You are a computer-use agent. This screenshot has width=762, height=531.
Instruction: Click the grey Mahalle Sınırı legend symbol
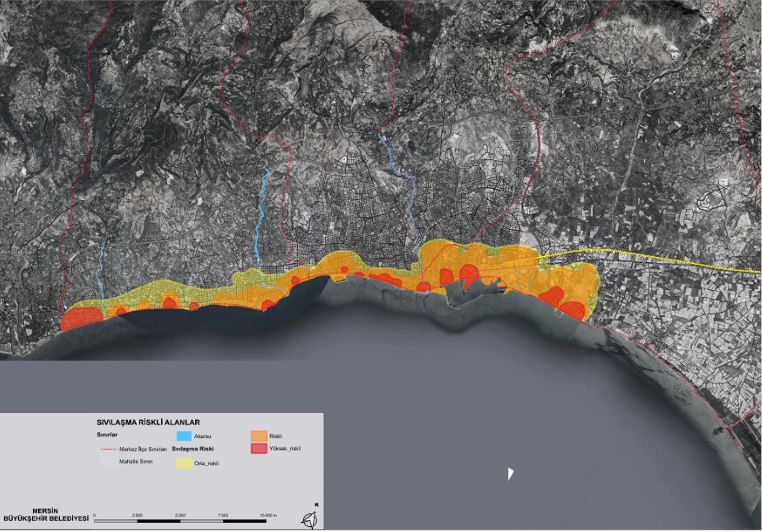click(110, 463)
